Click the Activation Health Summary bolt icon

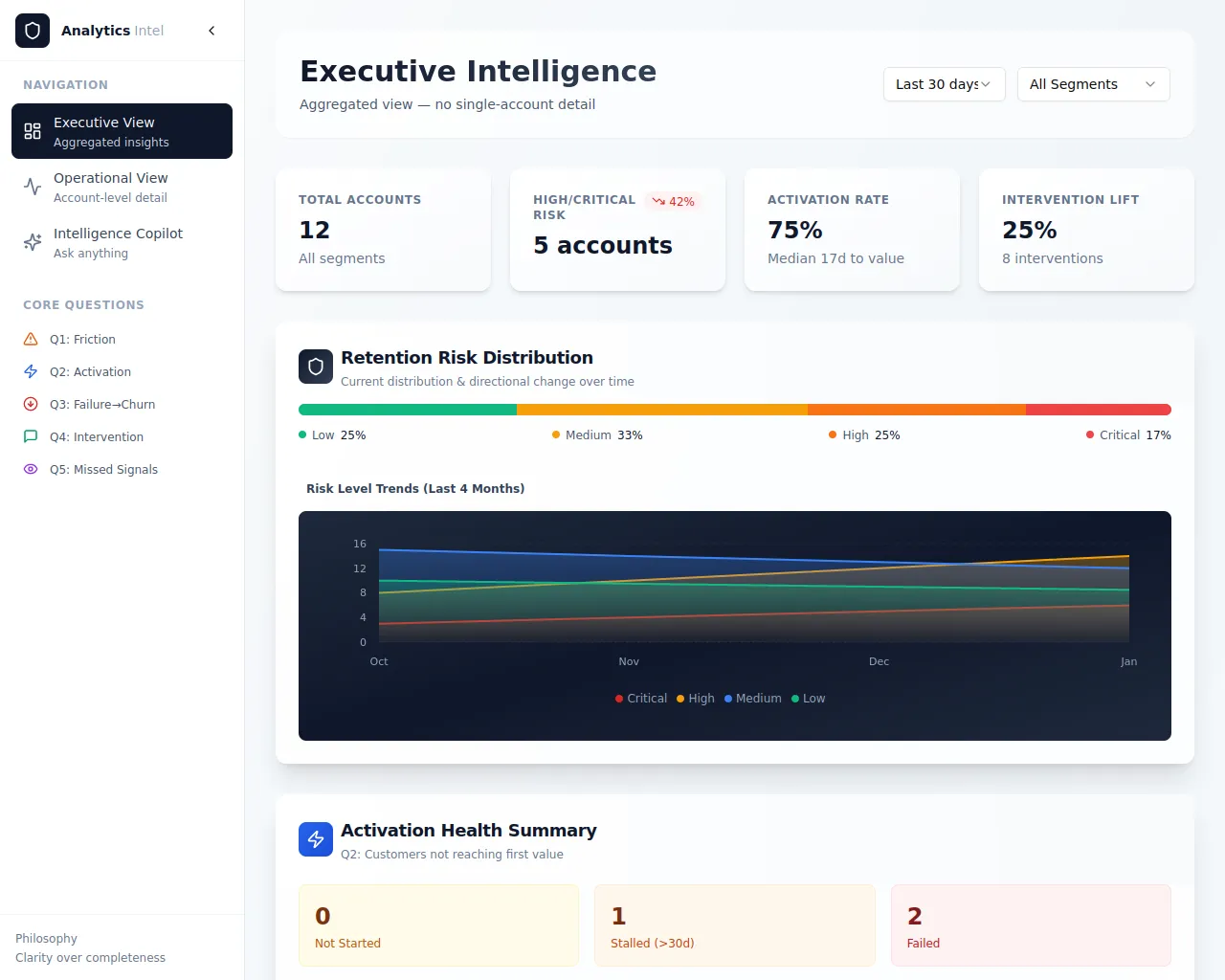tap(316, 839)
